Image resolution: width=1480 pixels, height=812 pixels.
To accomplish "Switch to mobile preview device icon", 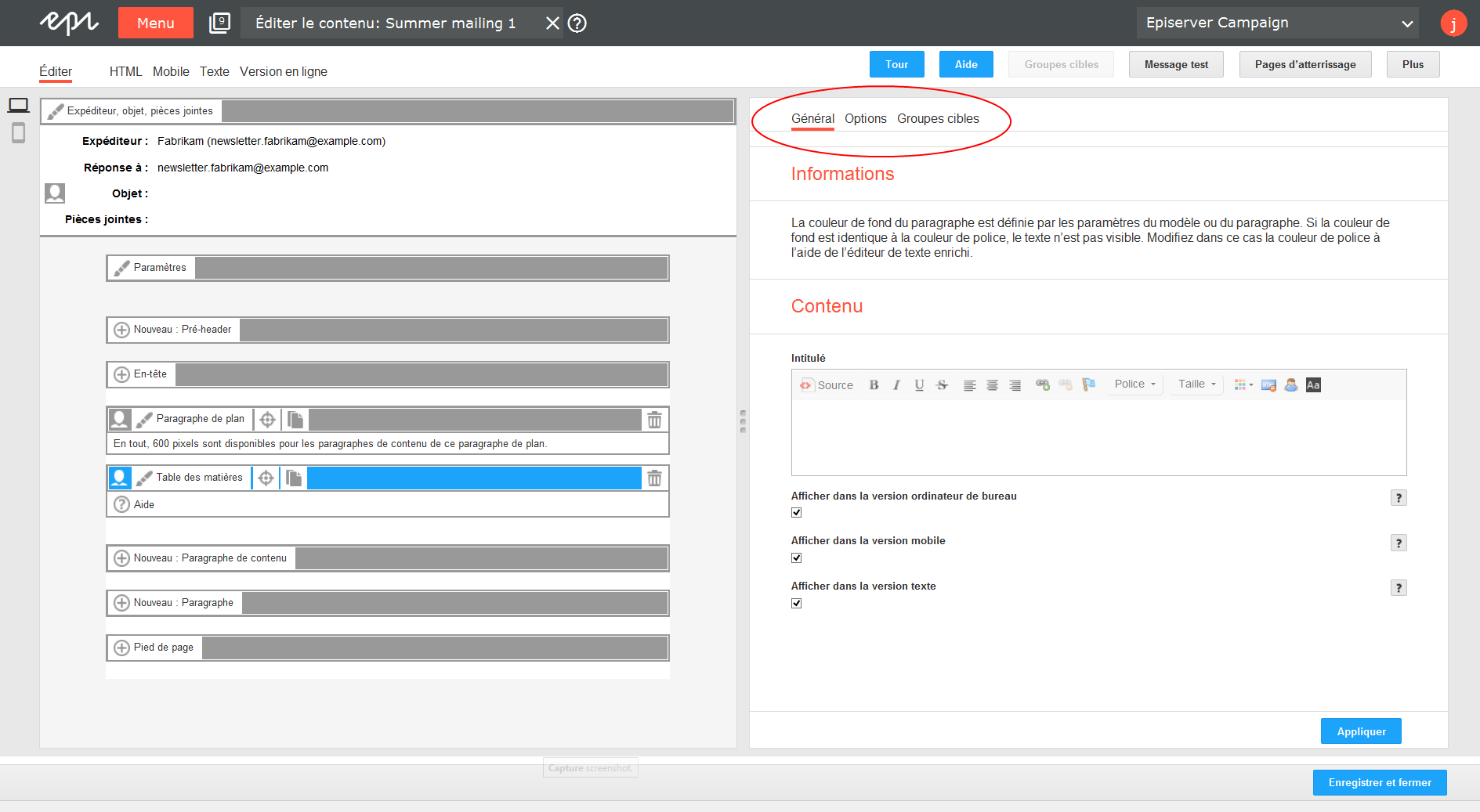I will (x=18, y=133).
